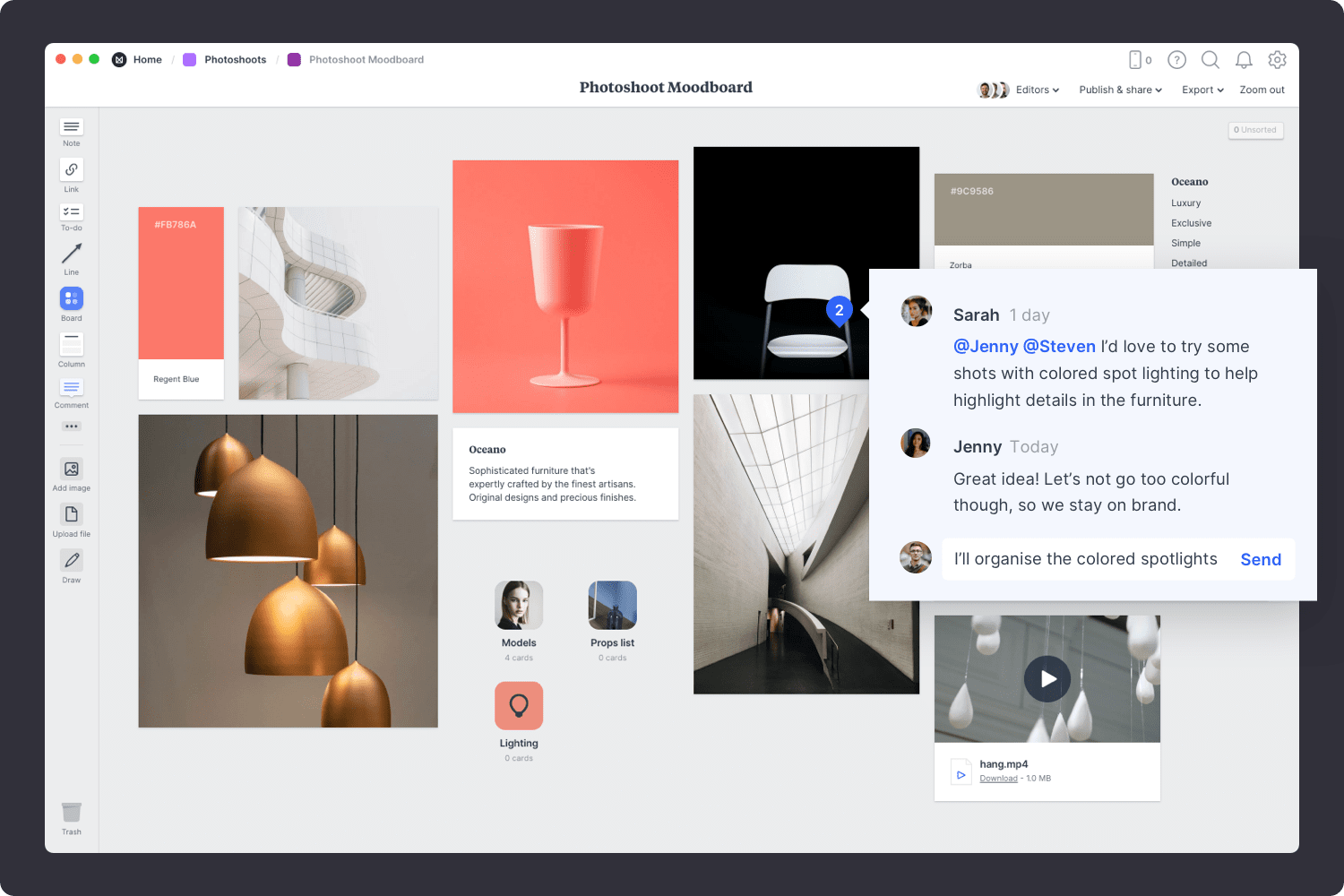The height and width of the screenshot is (896, 1344).
Task: Go to Photoshoots breadcrumb
Action: (235, 60)
